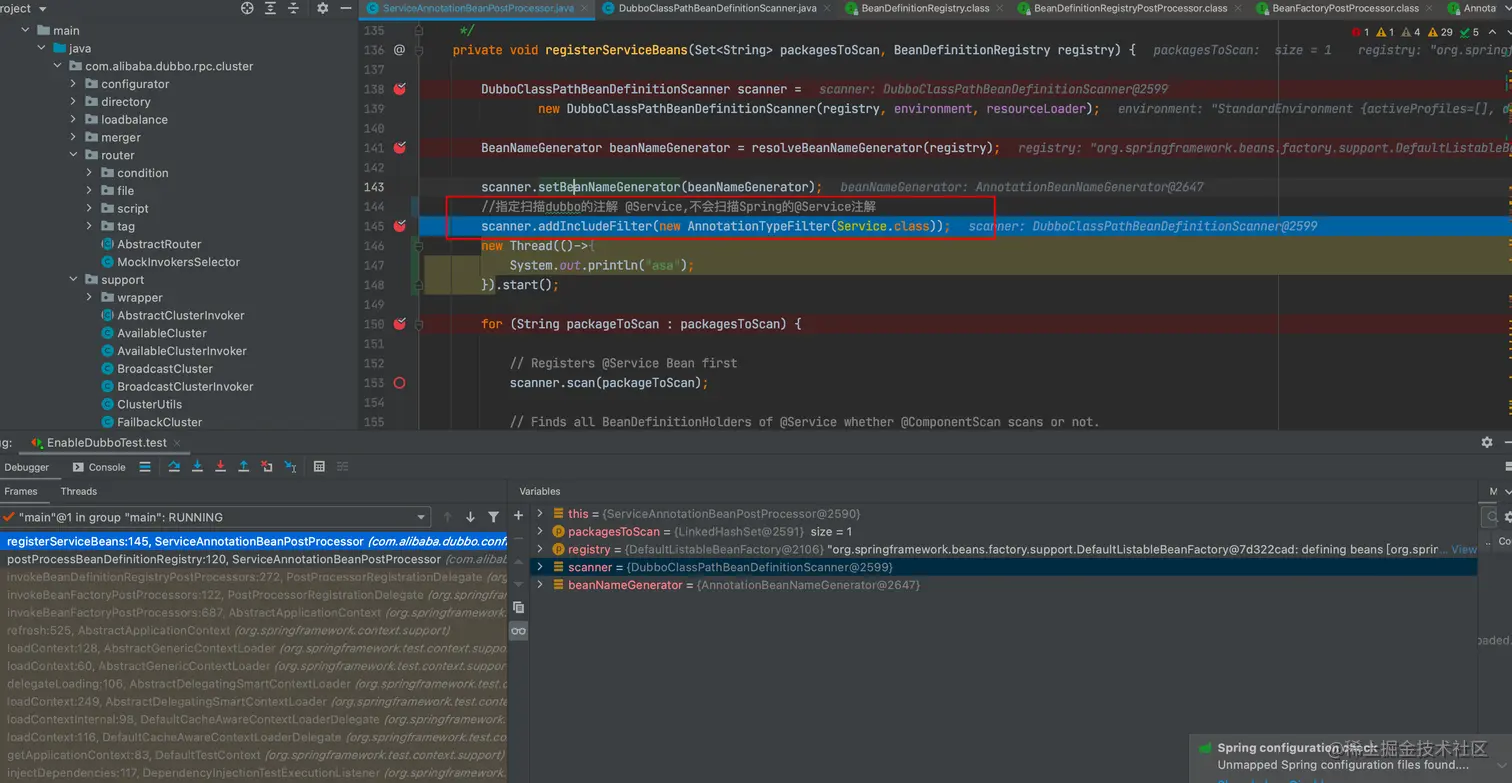Add a new watch with plus icon

point(518,515)
